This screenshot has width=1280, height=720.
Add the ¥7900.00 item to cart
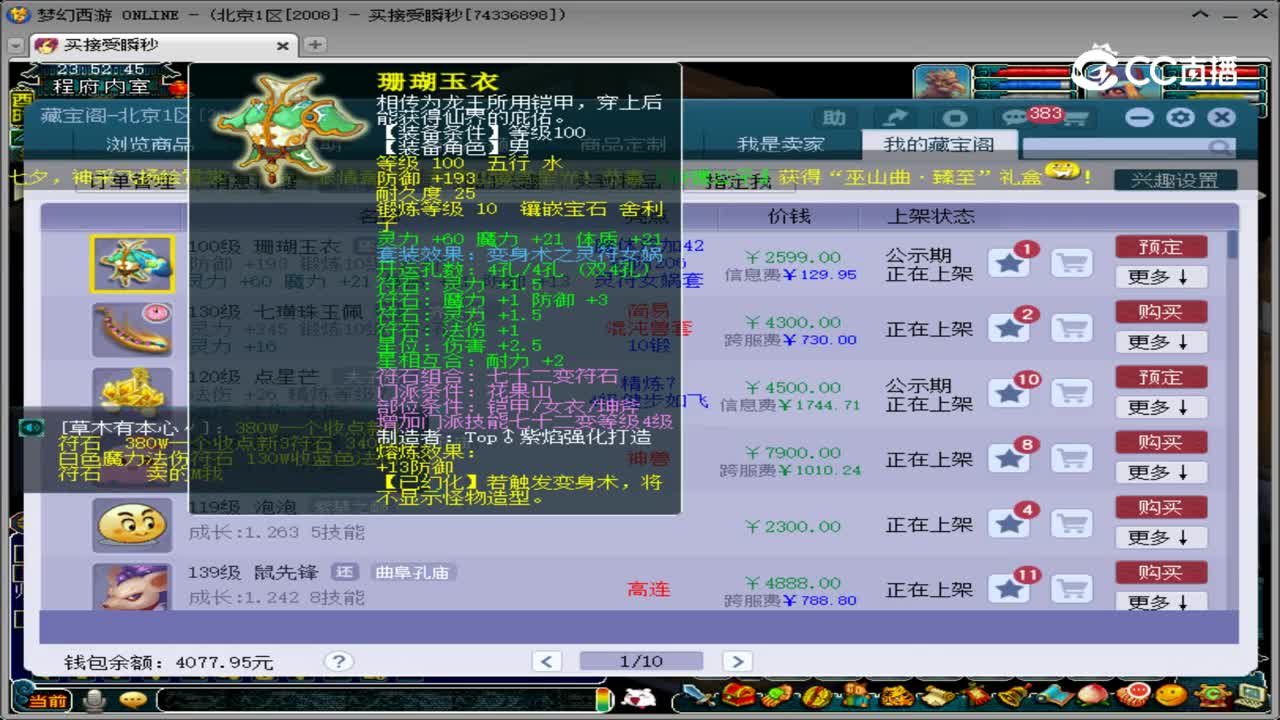pyautogui.click(x=1072, y=458)
